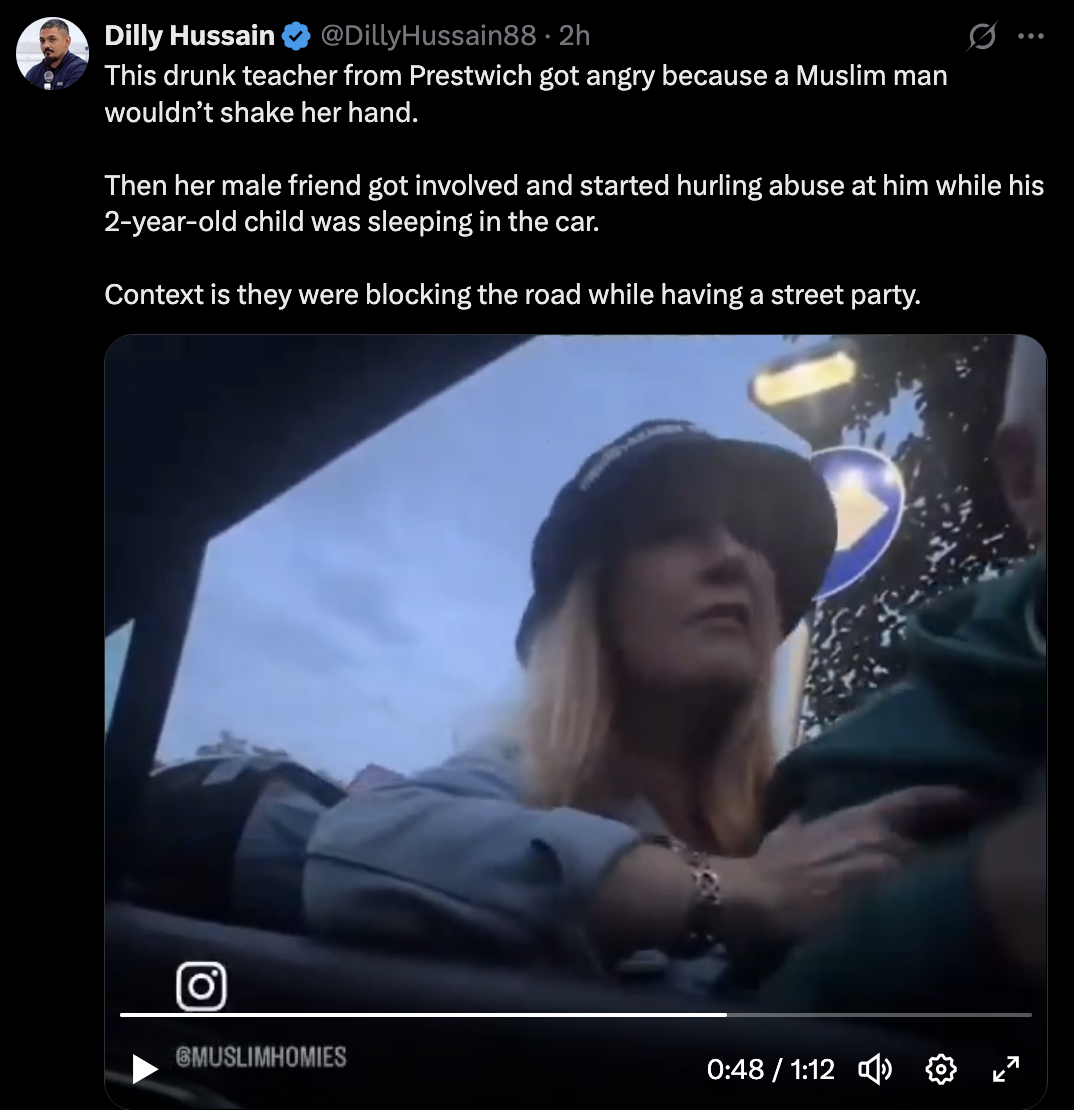Click the Dilly Hussain display name
This screenshot has height=1110, width=1074.
tap(190, 35)
